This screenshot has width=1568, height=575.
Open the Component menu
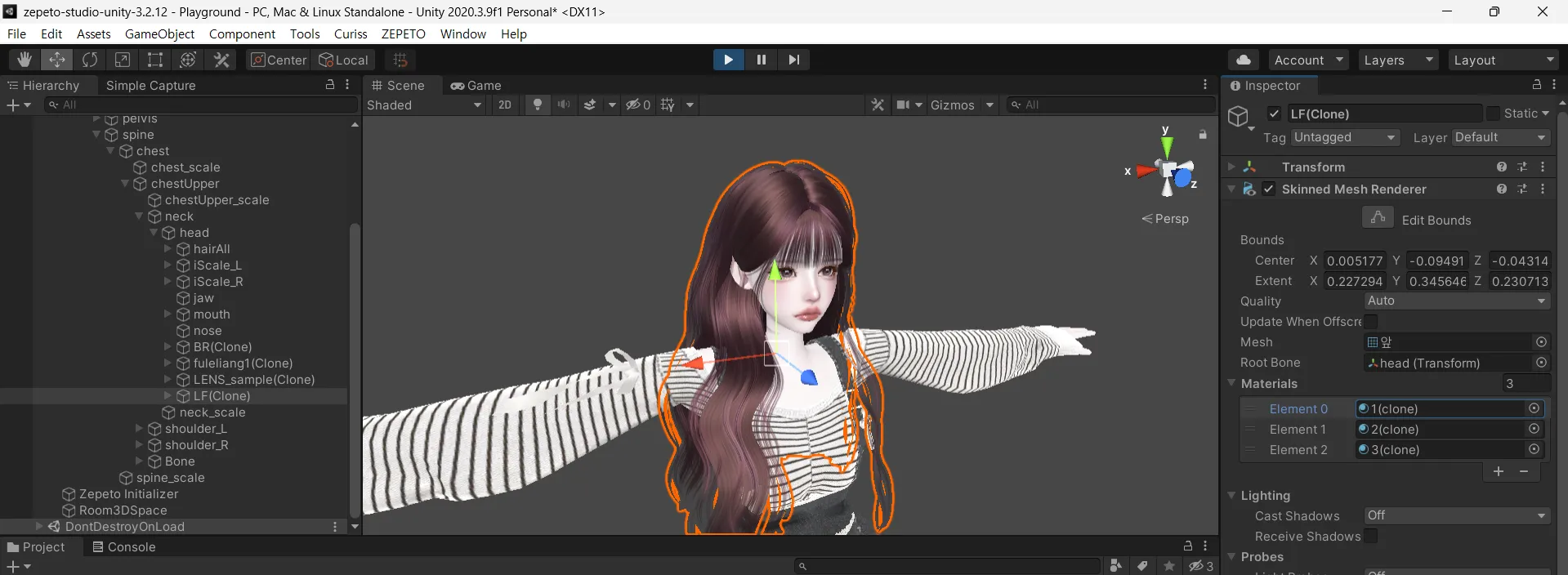tap(242, 33)
